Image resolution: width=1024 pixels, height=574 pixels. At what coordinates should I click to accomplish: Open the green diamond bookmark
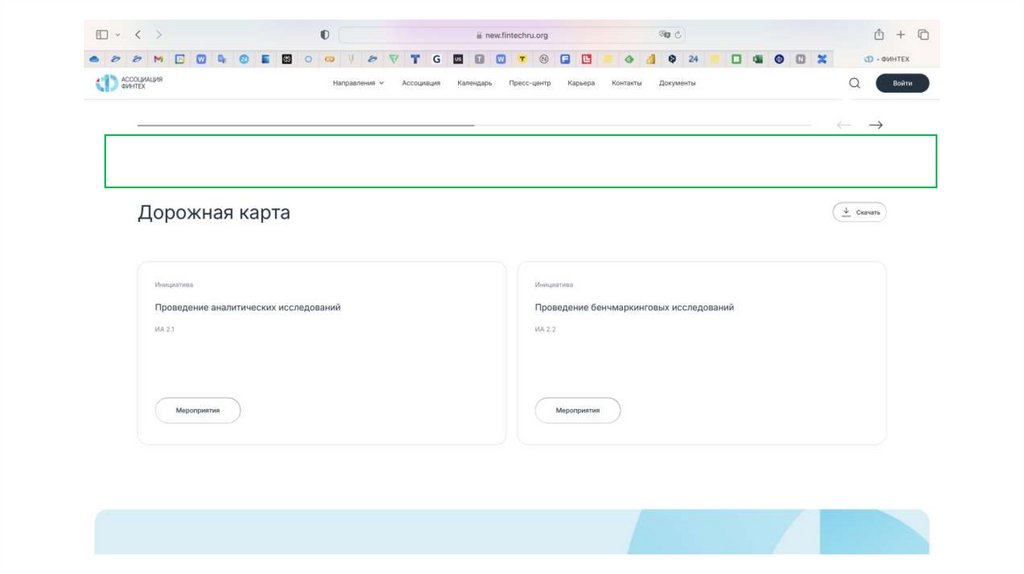629,59
